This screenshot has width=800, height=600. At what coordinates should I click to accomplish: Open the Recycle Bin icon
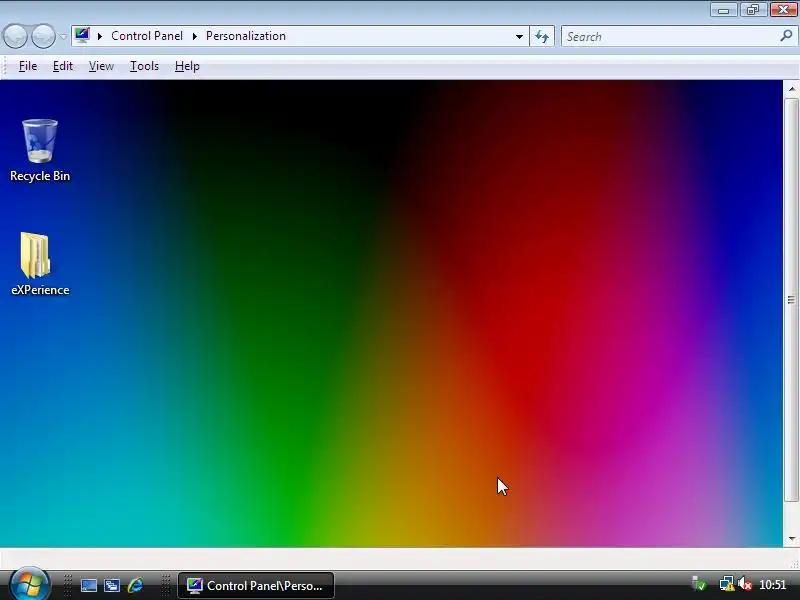pos(40,149)
